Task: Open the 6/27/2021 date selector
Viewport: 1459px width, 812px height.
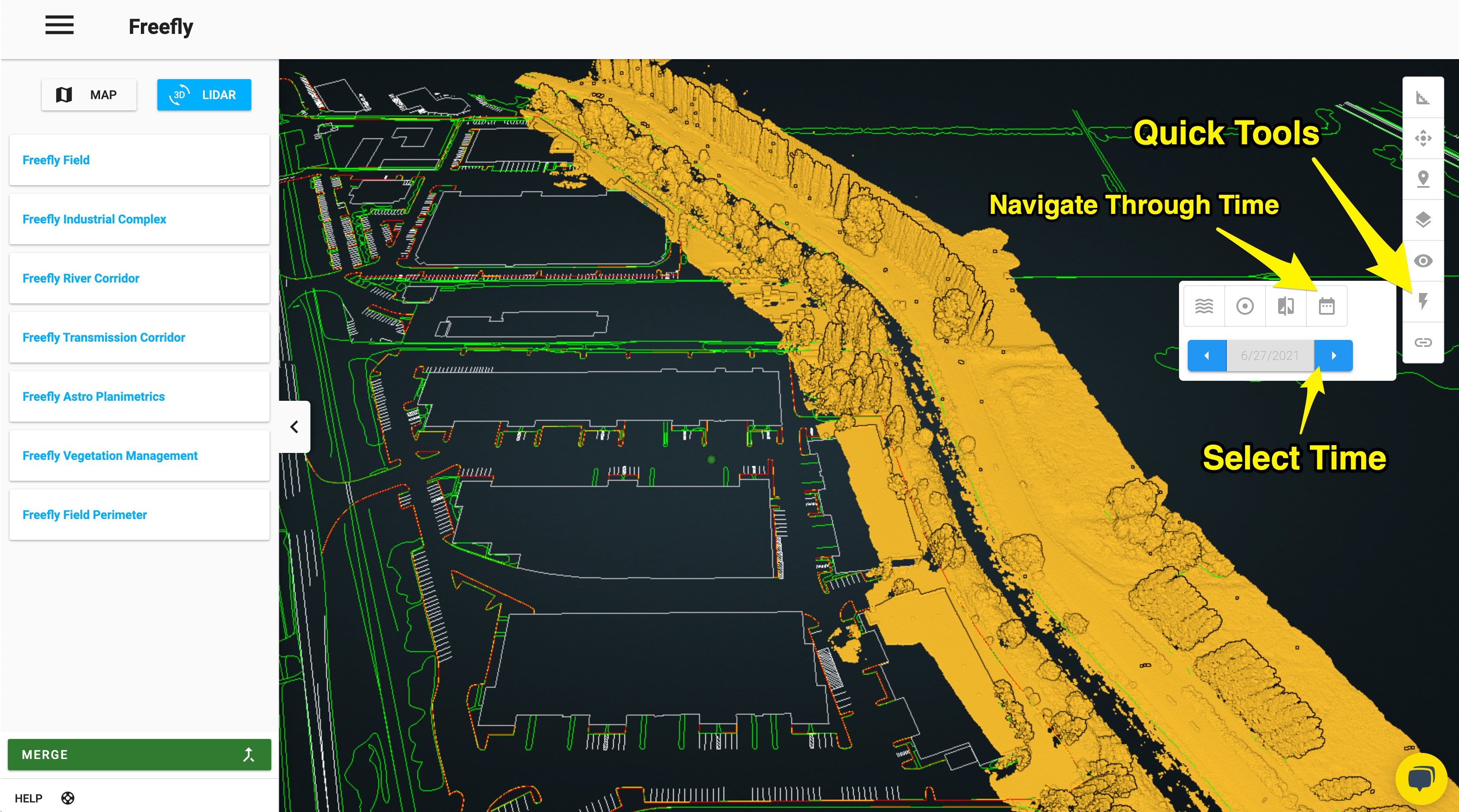Action: point(1270,356)
